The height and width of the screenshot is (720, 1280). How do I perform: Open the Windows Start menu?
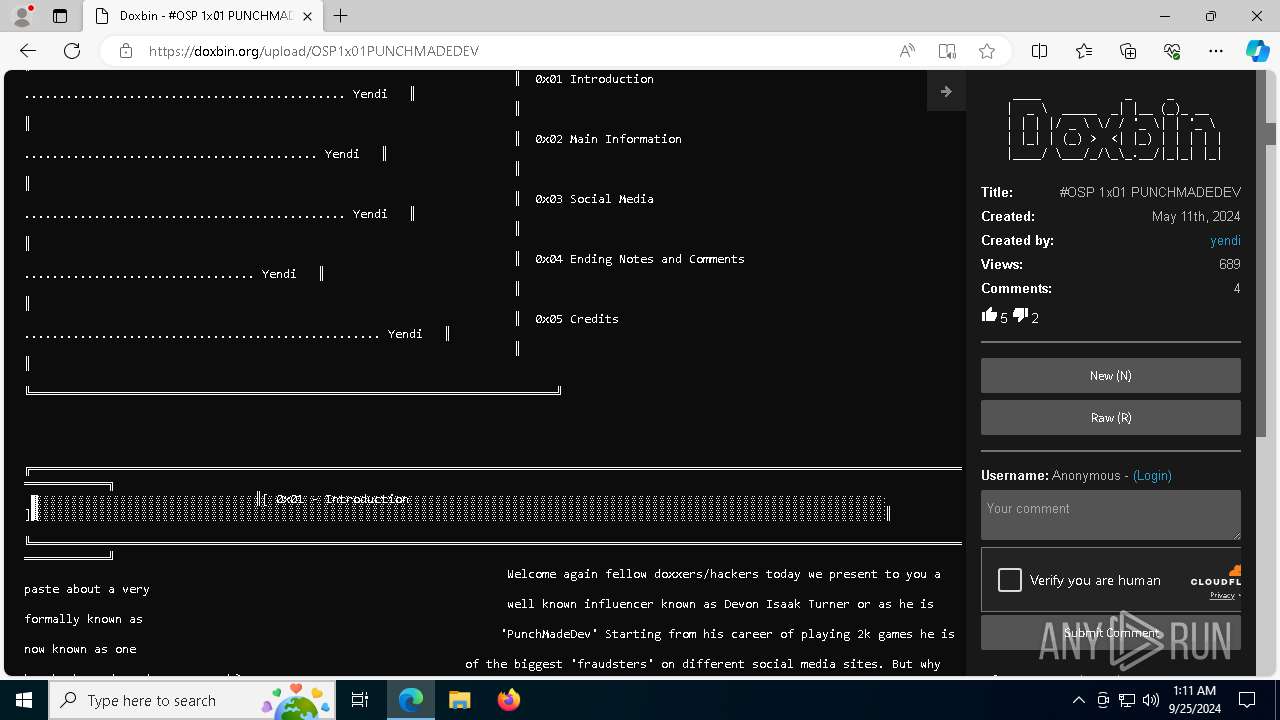tap(24, 700)
